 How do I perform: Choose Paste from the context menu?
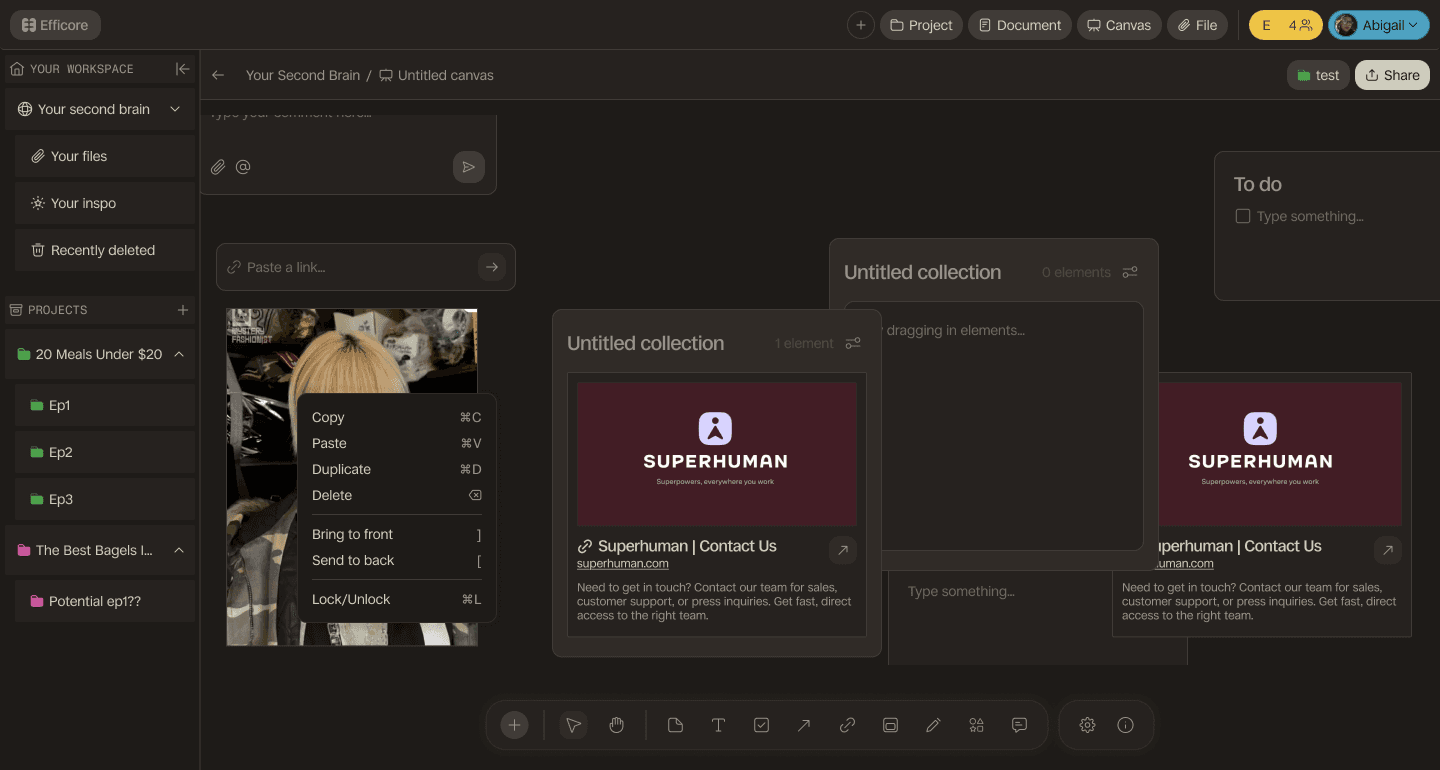pos(397,443)
